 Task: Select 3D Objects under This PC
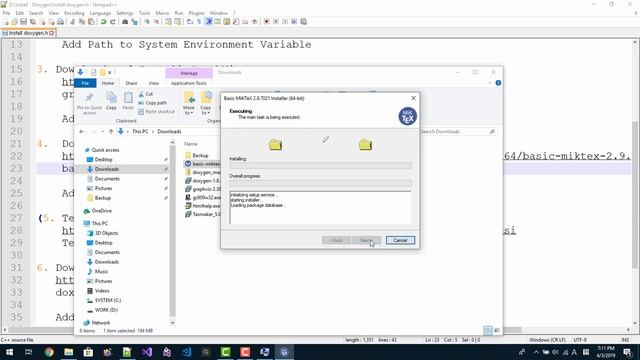106,233
